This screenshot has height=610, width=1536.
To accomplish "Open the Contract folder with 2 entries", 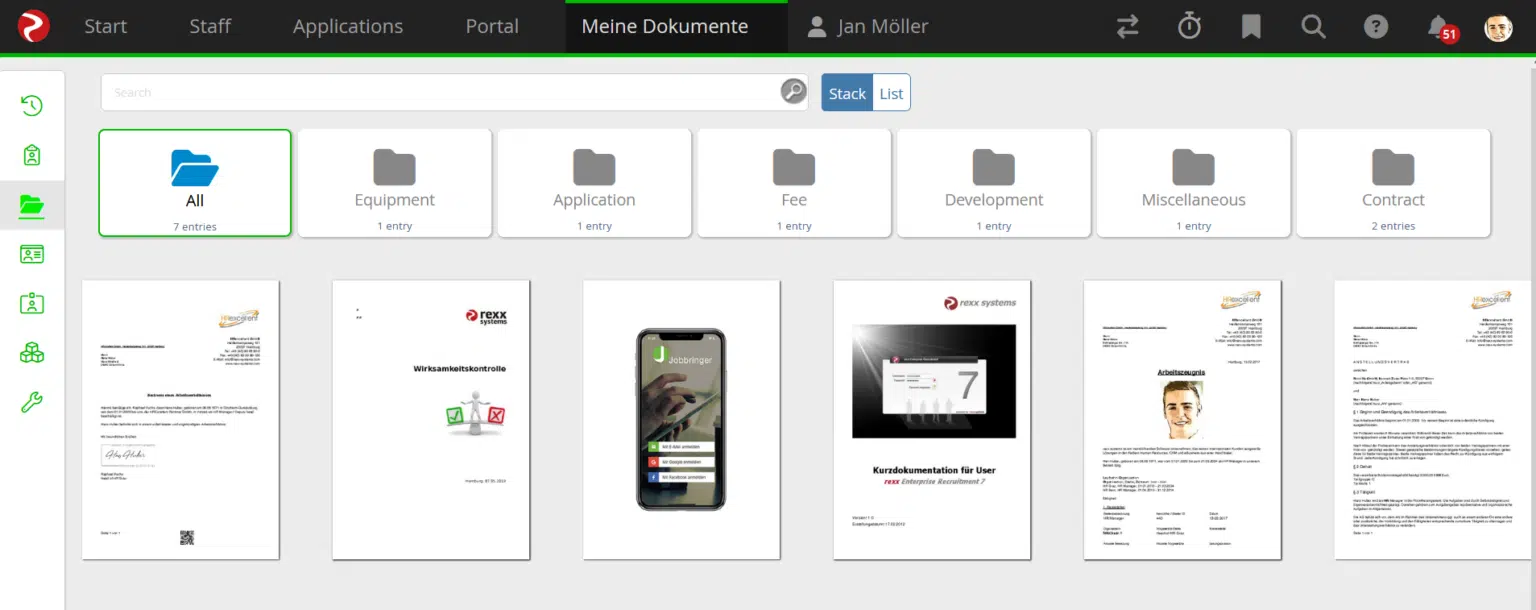I will click(1393, 182).
